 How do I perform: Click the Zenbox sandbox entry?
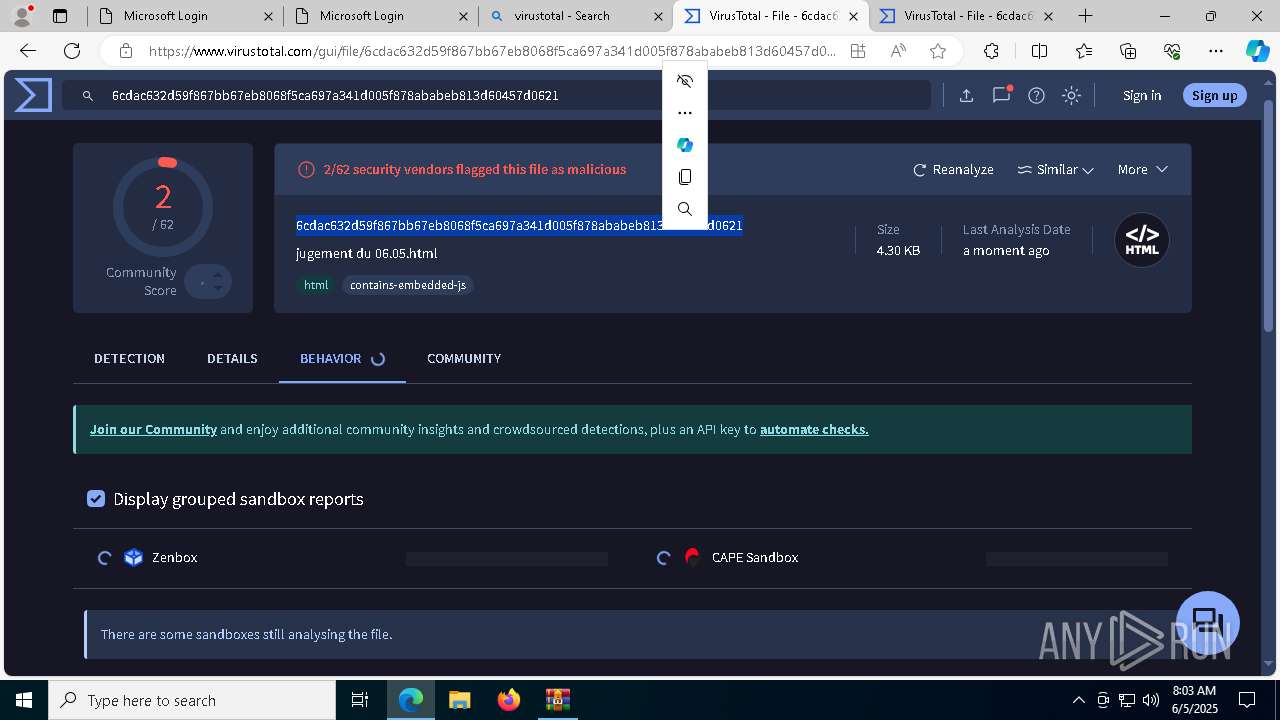(174, 558)
